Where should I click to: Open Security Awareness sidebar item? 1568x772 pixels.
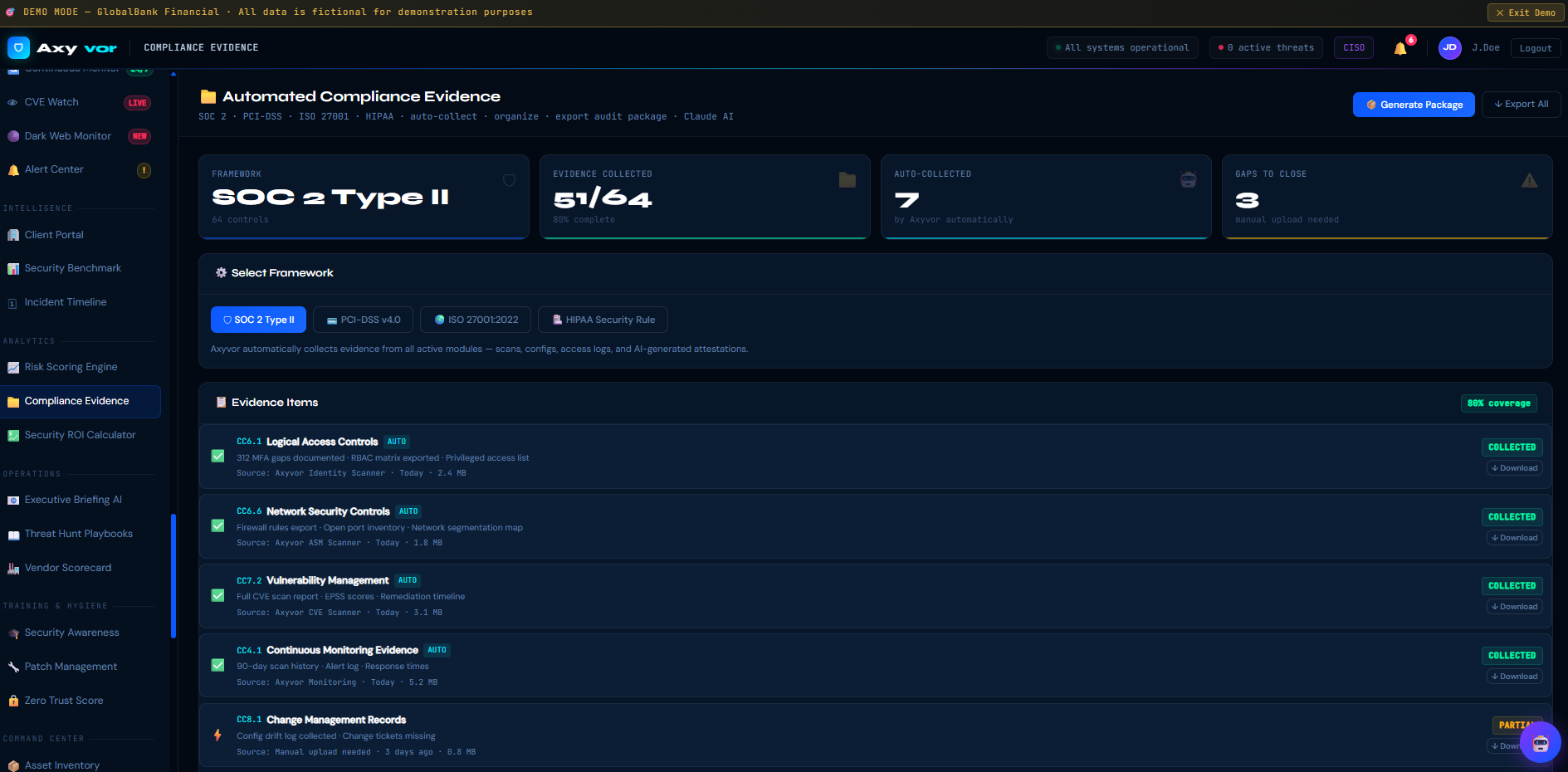pos(81,633)
